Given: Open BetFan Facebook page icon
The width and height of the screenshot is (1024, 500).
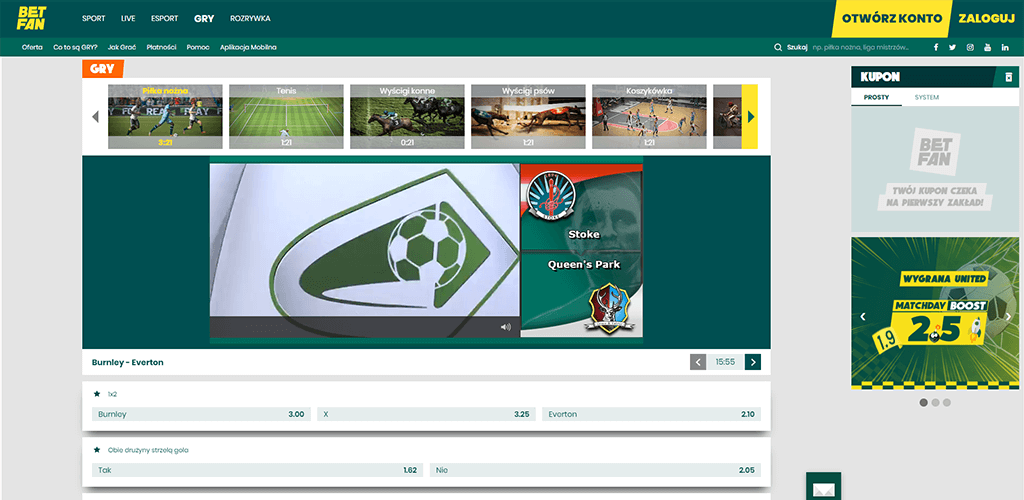Looking at the screenshot, I should pos(936,47).
